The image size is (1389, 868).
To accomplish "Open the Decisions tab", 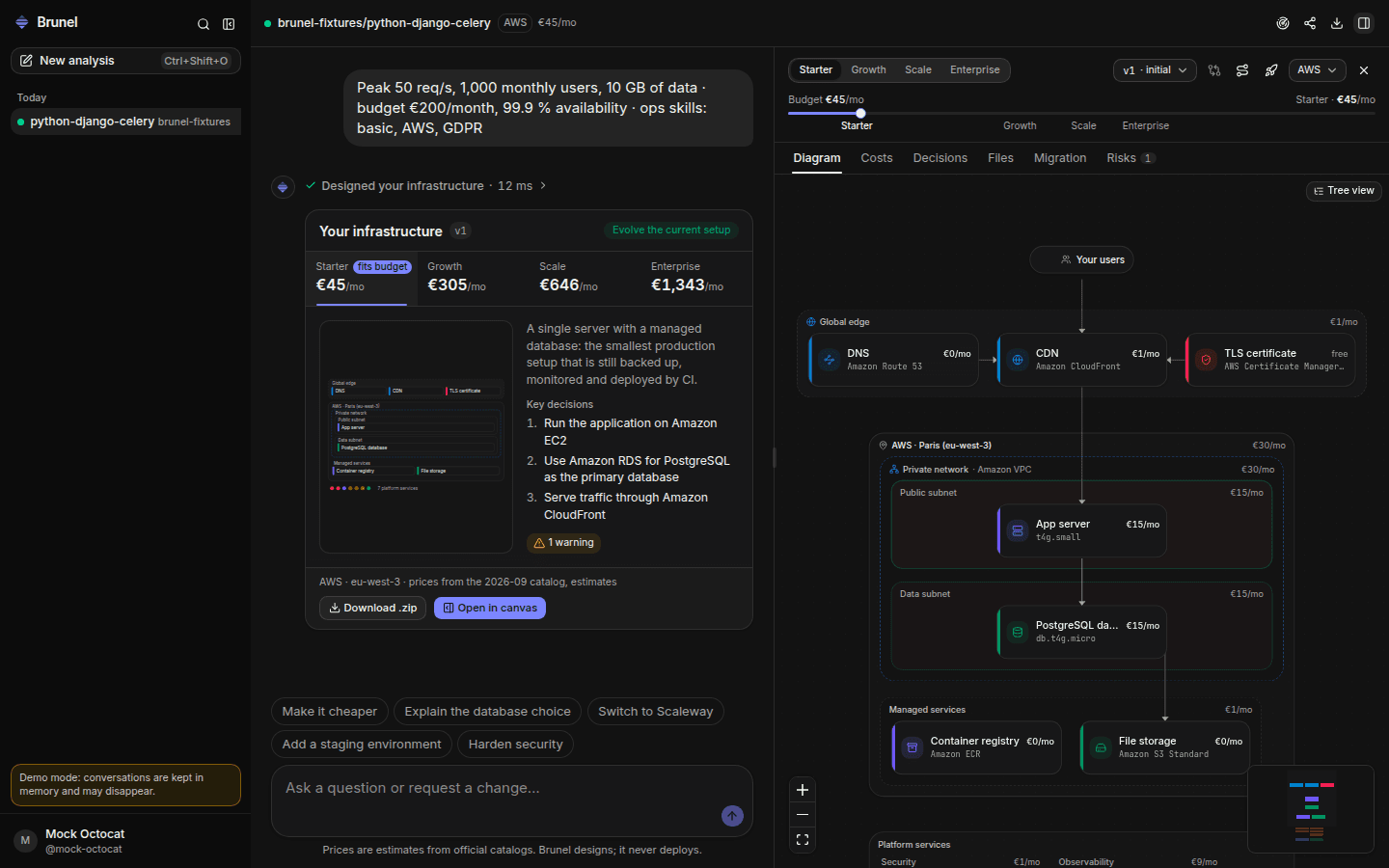I will click(940, 158).
